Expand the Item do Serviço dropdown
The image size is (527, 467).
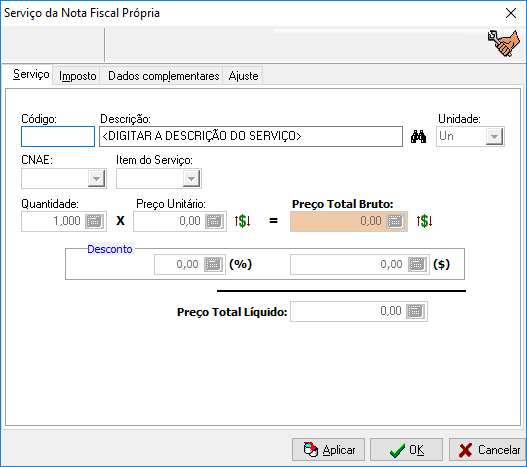click(x=191, y=179)
